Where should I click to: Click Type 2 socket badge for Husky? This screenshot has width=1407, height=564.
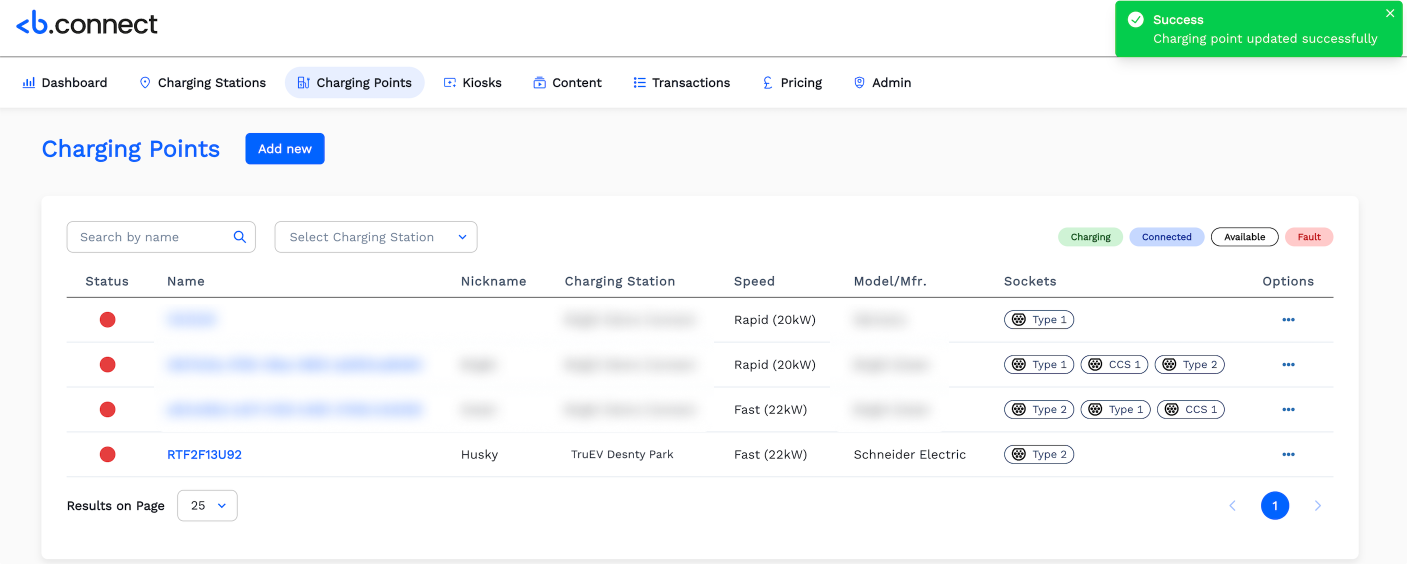coord(1038,455)
